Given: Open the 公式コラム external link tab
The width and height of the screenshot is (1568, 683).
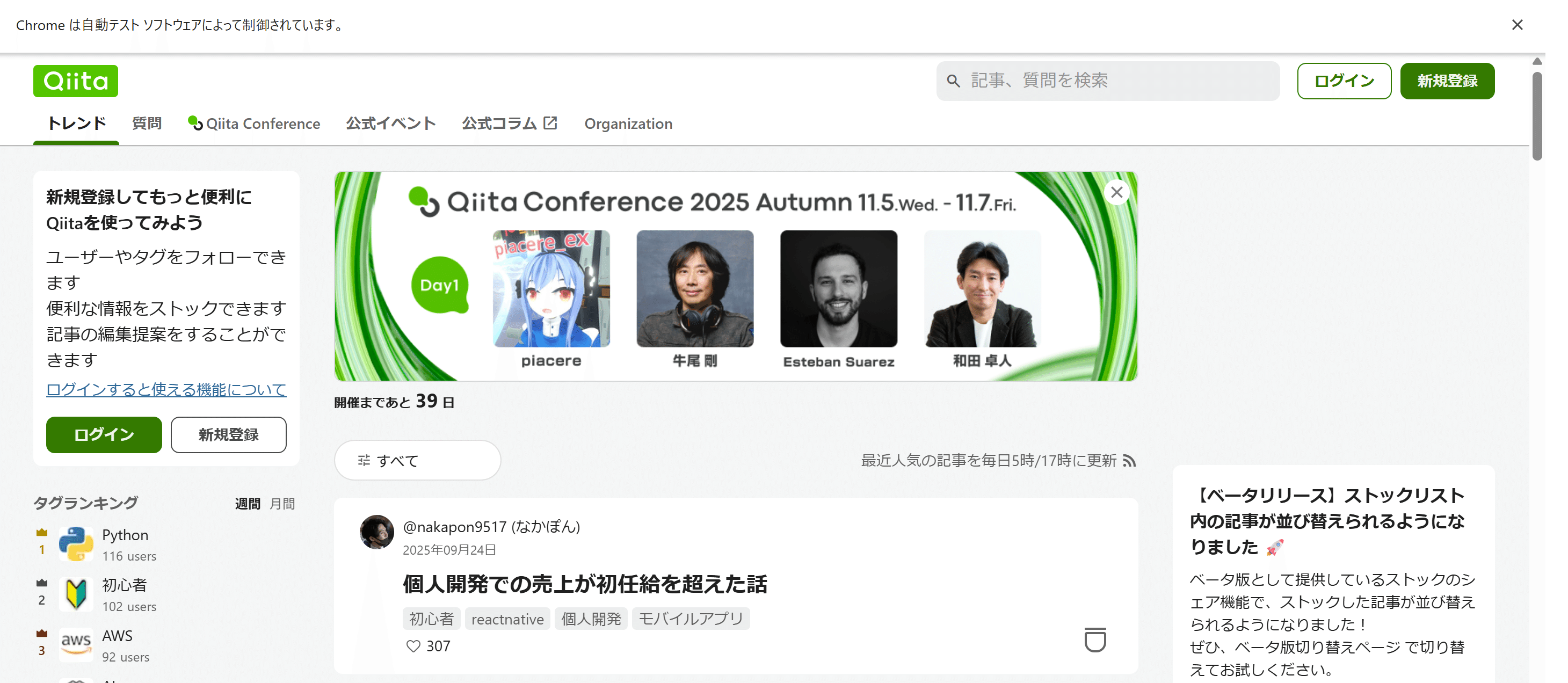Looking at the screenshot, I should coord(509,123).
